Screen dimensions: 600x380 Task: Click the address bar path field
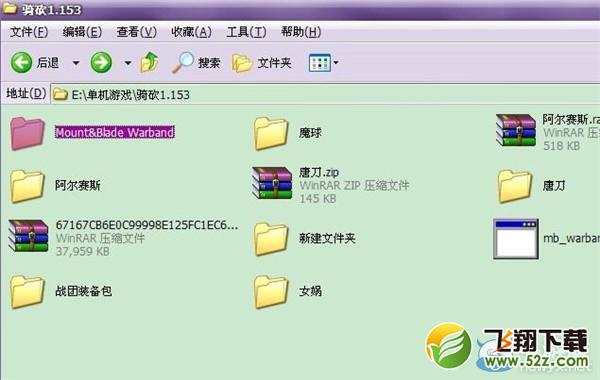pyautogui.click(x=325, y=94)
